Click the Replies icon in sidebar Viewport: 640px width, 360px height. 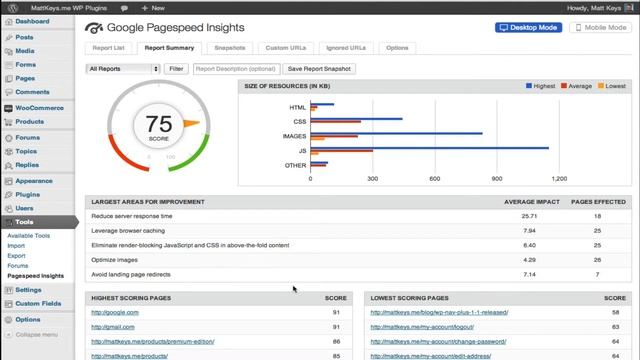[x=9, y=166]
